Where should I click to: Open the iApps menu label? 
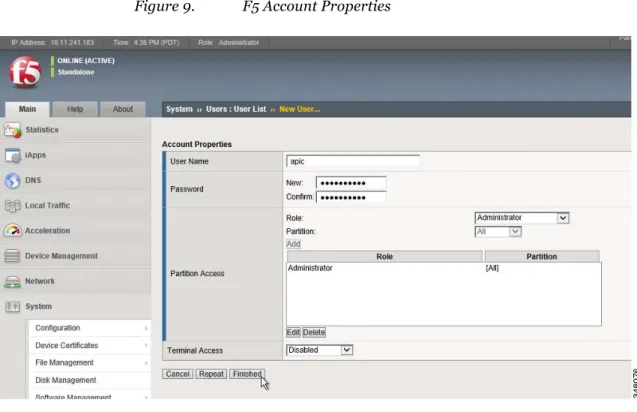pos(35,155)
